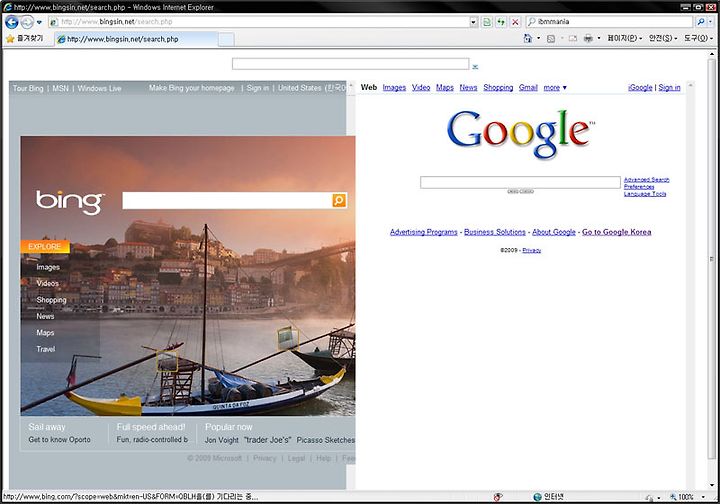Click the Print icon

pyautogui.click(x=588, y=39)
